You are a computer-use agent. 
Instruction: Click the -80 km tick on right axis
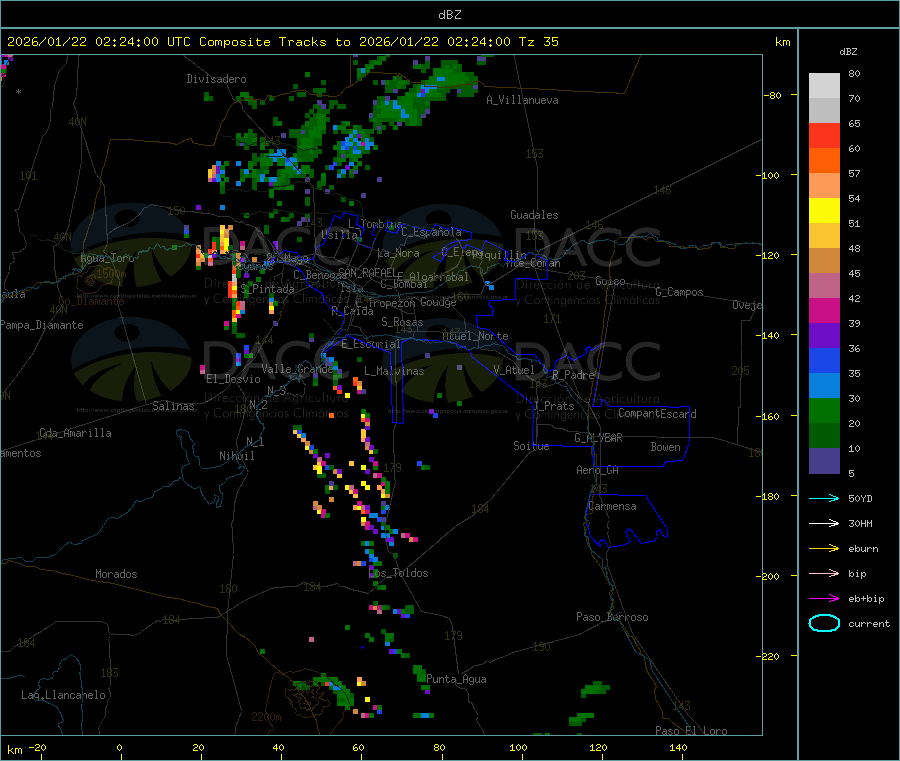[773, 95]
